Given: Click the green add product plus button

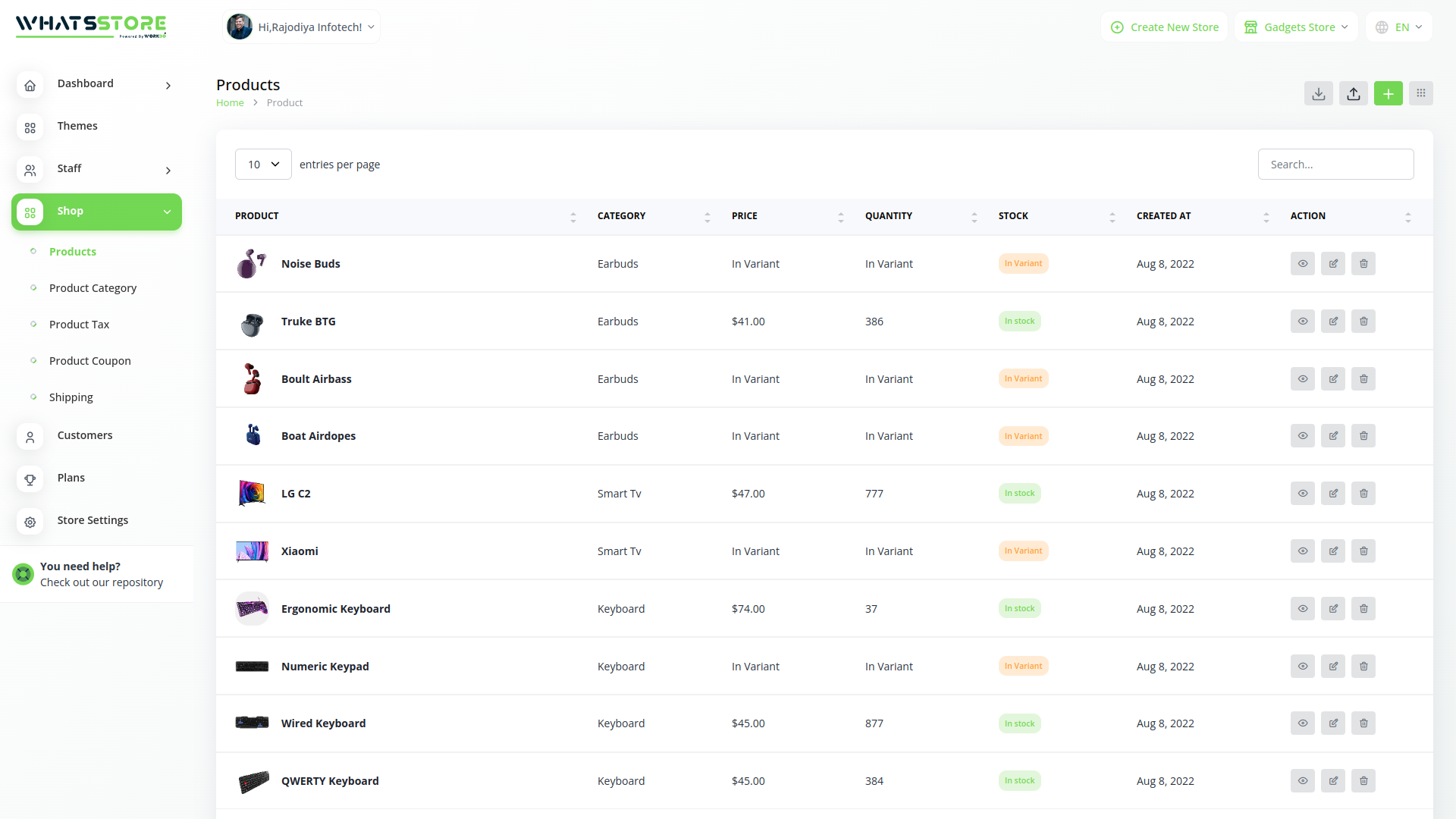Looking at the screenshot, I should [x=1388, y=93].
